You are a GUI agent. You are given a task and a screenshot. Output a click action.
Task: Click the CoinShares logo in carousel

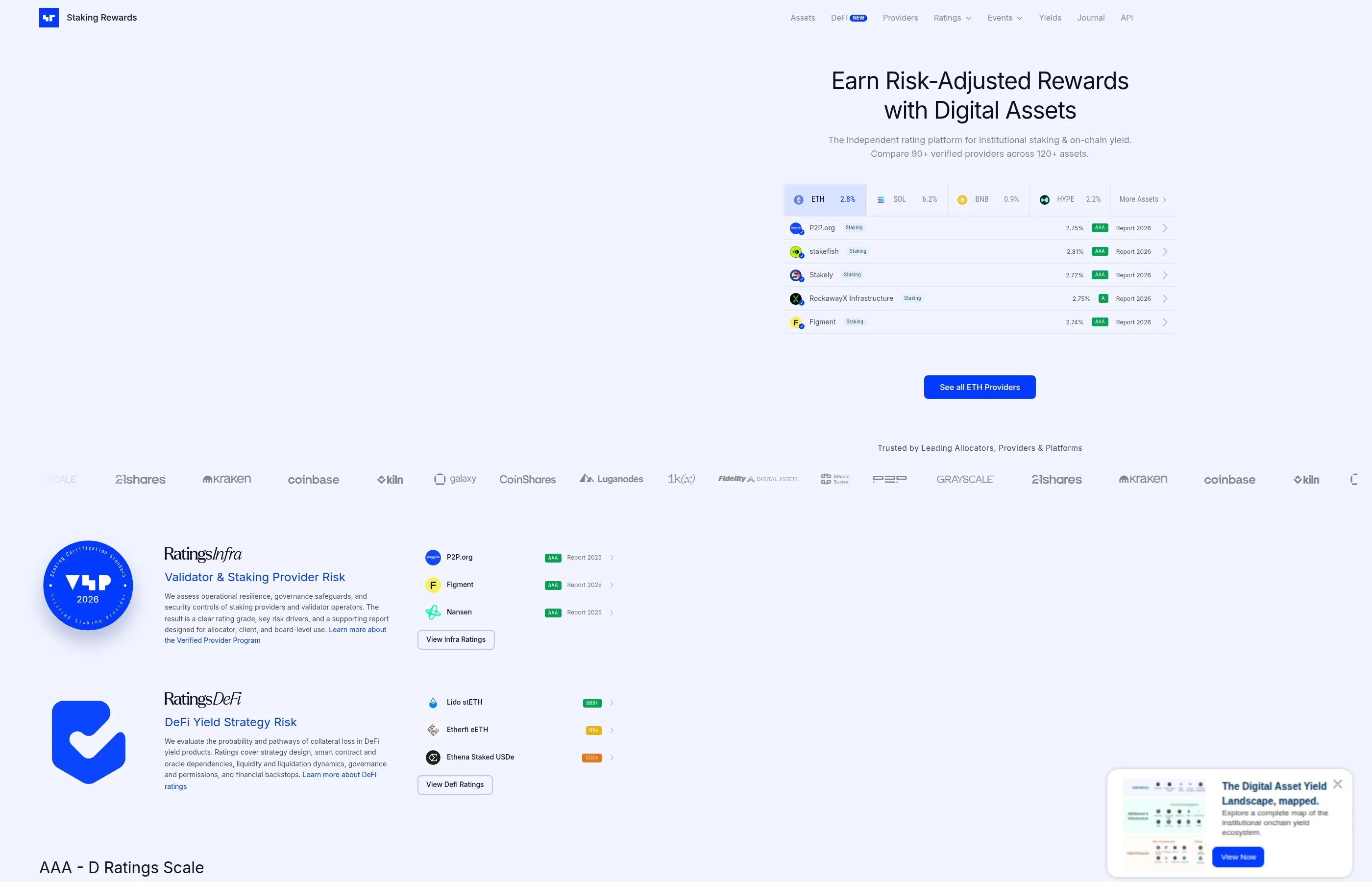[527, 480]
